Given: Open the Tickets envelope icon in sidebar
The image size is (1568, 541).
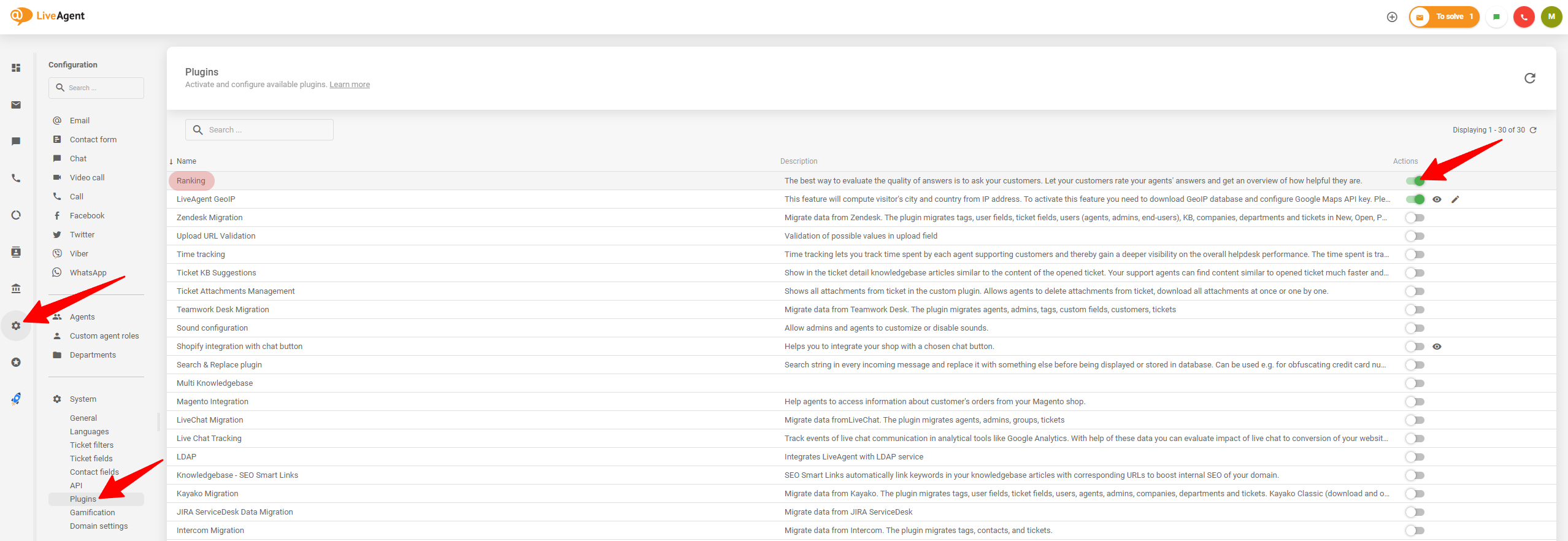Looking at the screenshot, I should click(x=16, y=105).
